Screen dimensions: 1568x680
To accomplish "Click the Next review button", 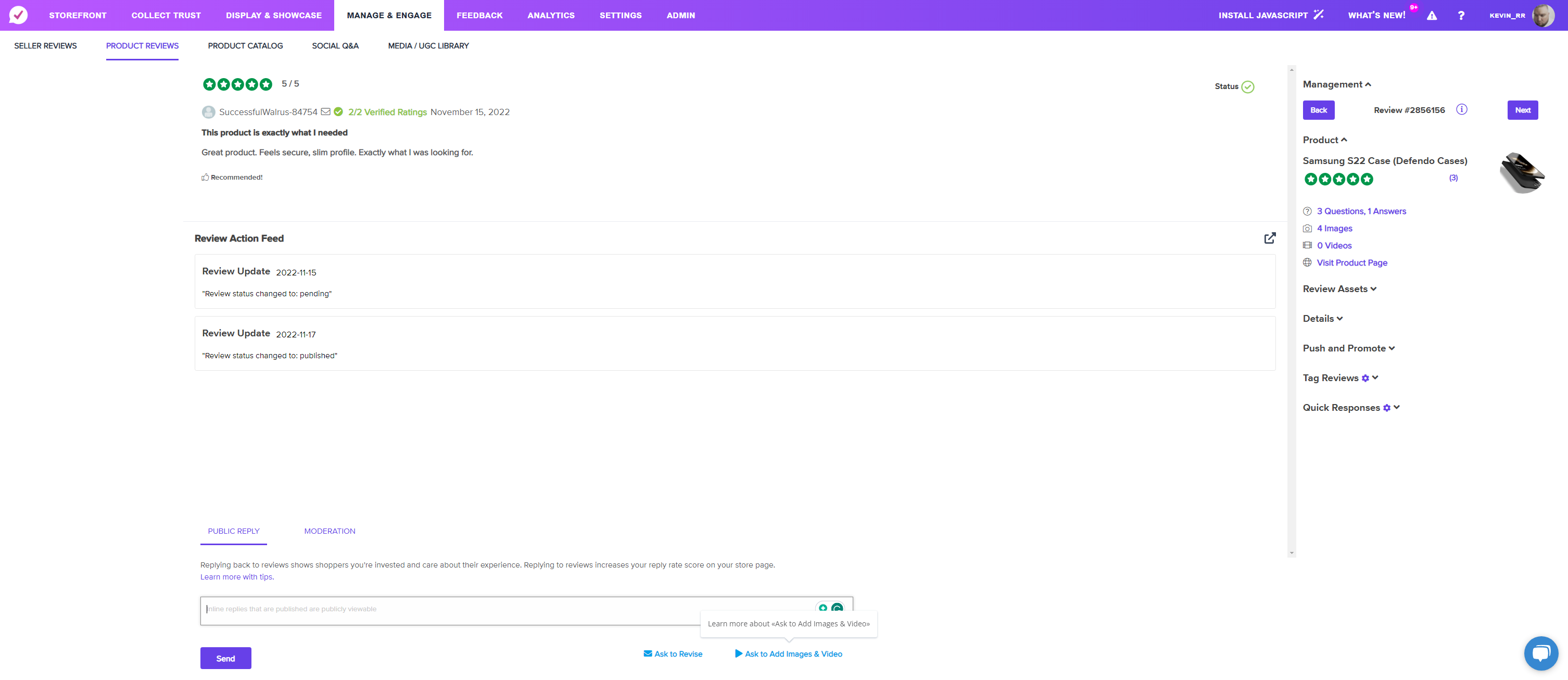I will click(1522, 110).
